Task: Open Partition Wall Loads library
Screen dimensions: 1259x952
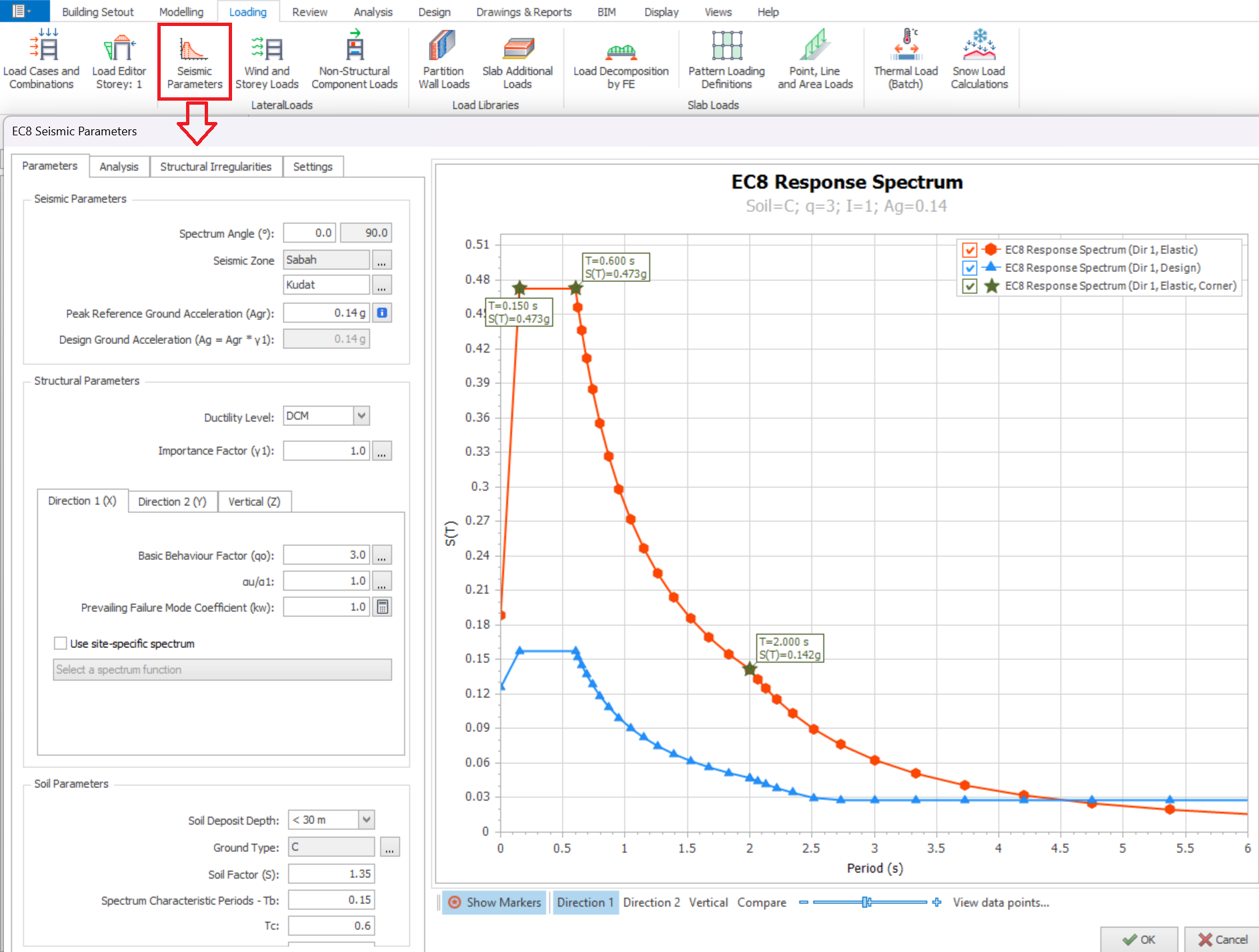Action: pos(443,60)
